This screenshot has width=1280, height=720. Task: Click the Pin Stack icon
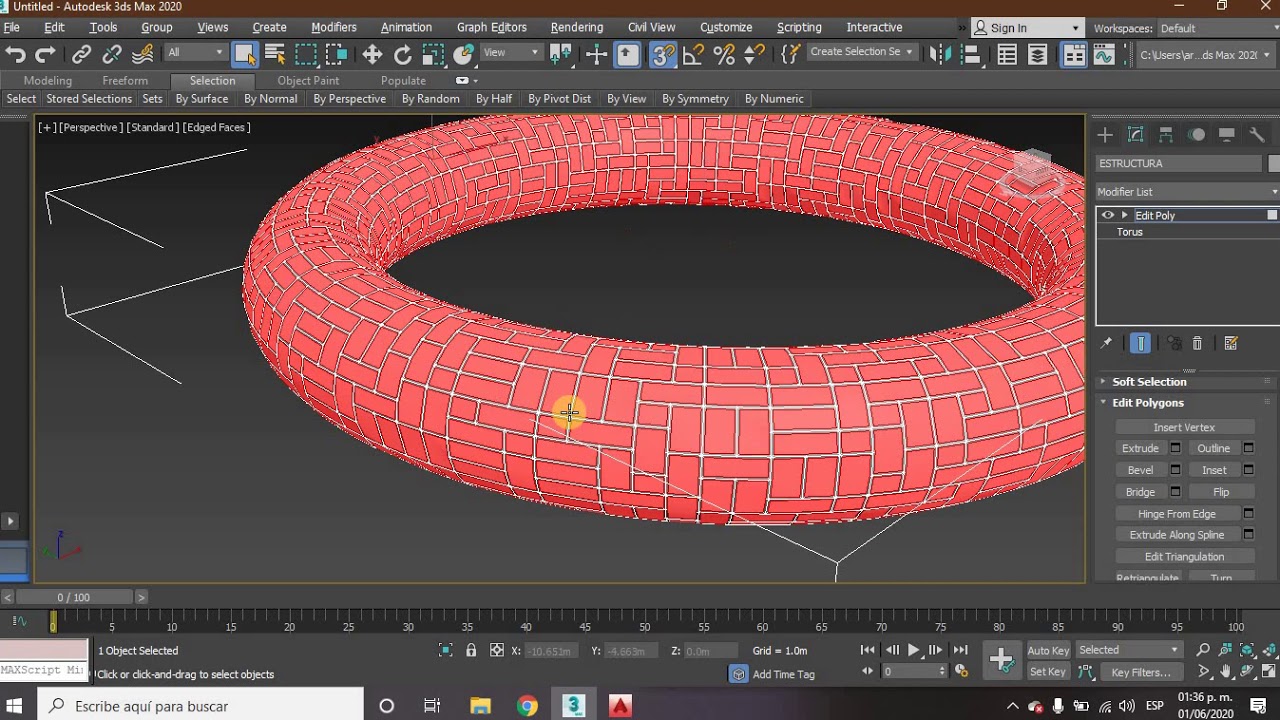1106,343
